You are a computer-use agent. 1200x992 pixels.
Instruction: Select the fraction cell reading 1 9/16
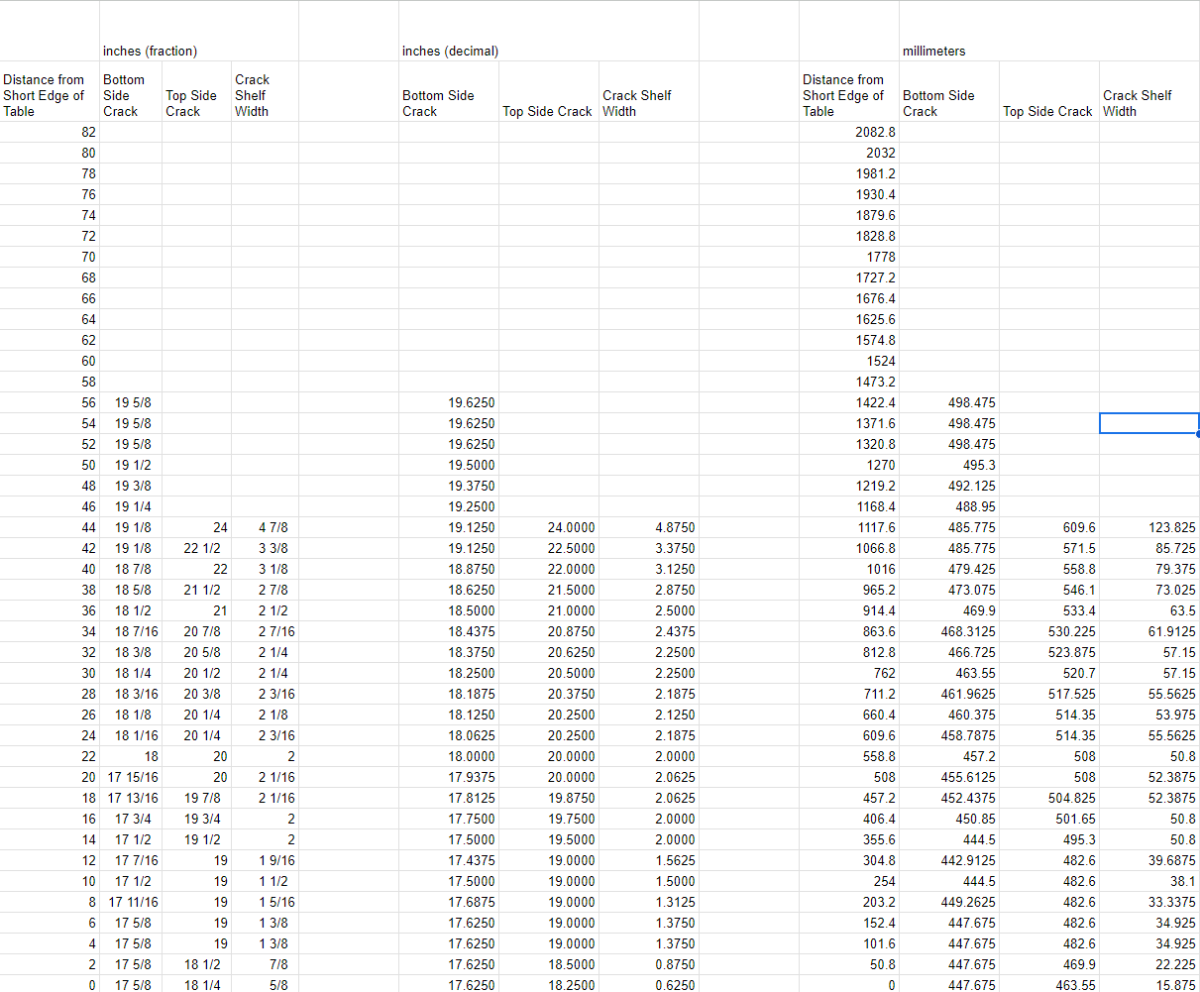[x=265, y=860]
